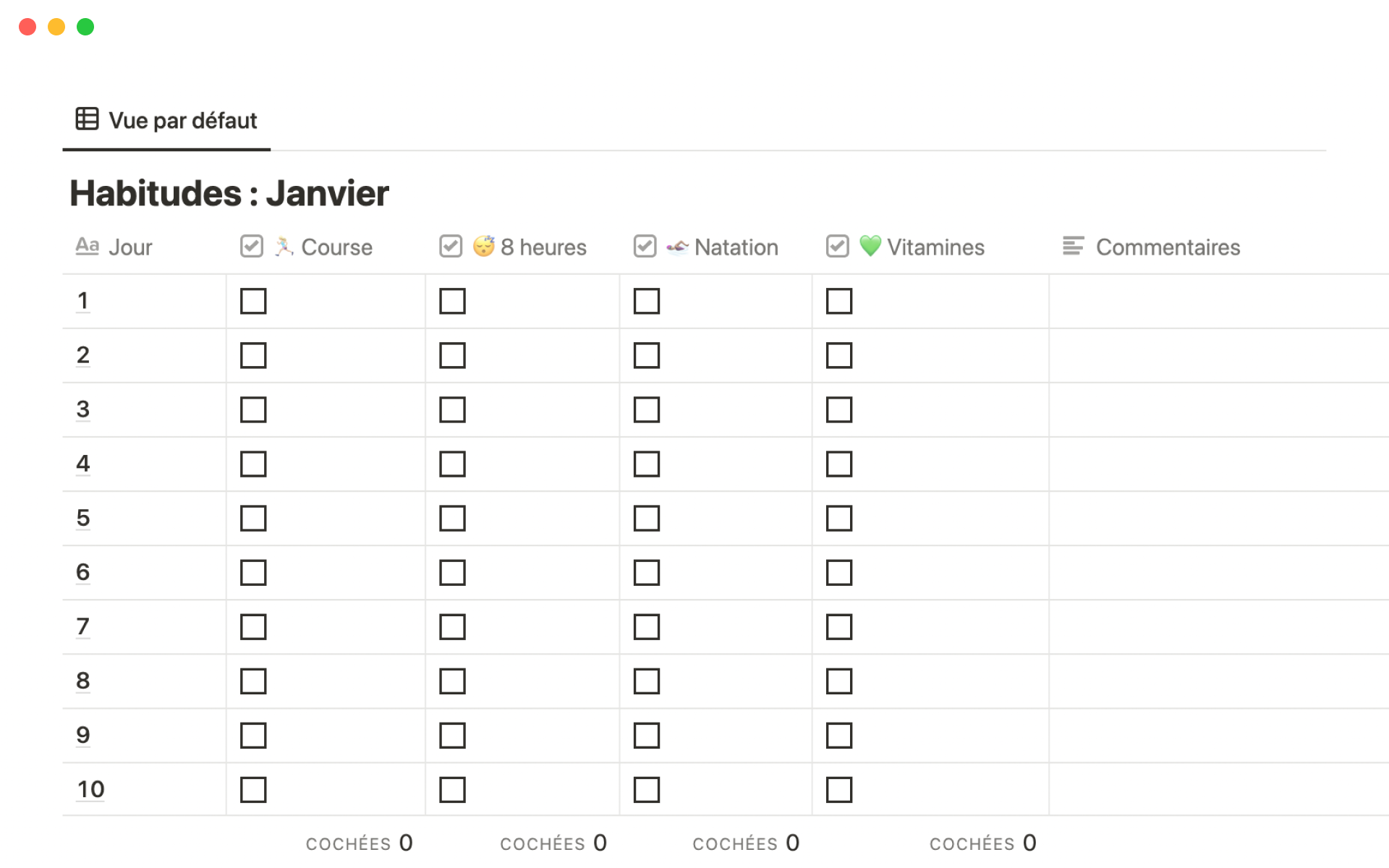Toggle Vitamines checkbox for day 10
The width and height of the screenshot is (1389, 868).
pos(839,789)
